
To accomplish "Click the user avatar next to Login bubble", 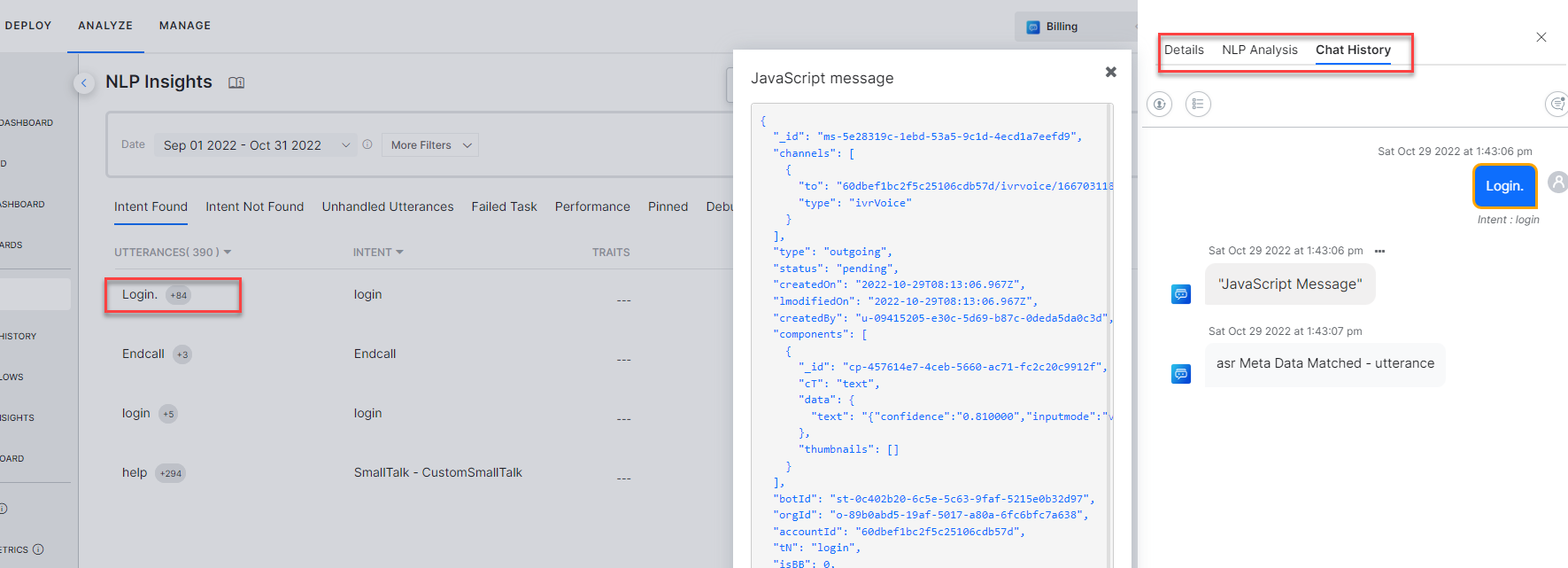I will point(1557,182).
